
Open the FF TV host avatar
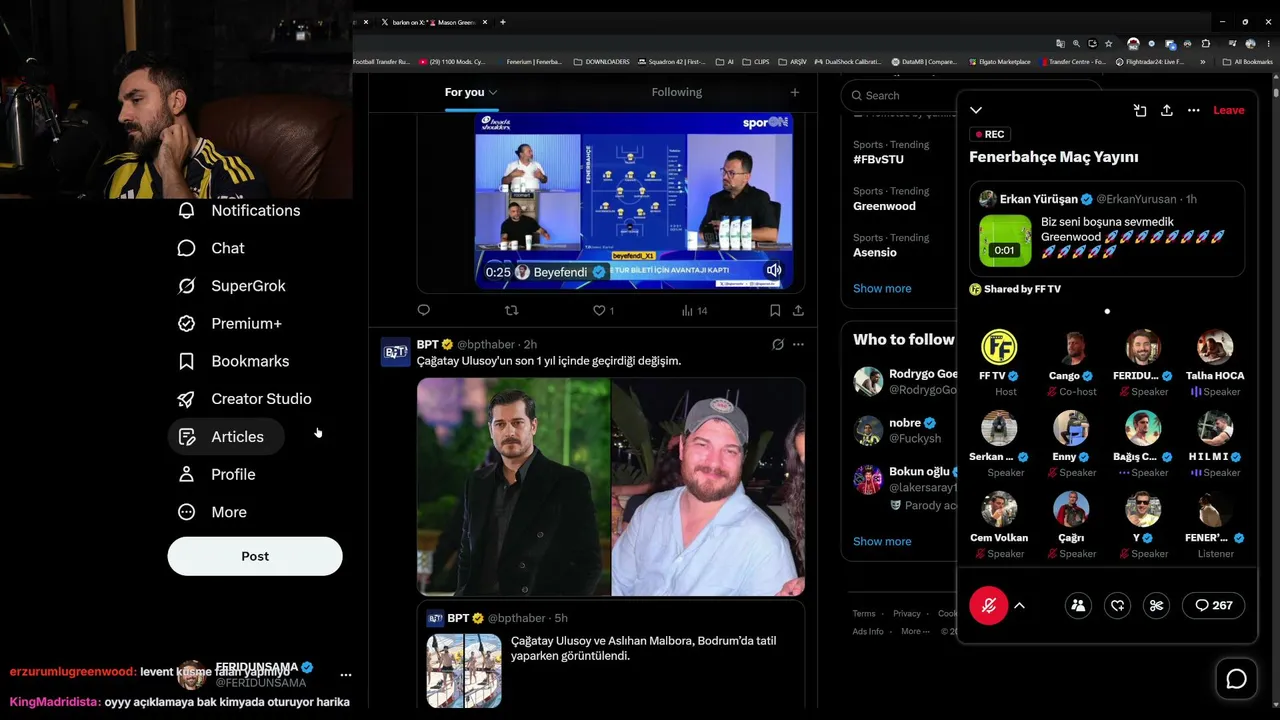[999, 347]
